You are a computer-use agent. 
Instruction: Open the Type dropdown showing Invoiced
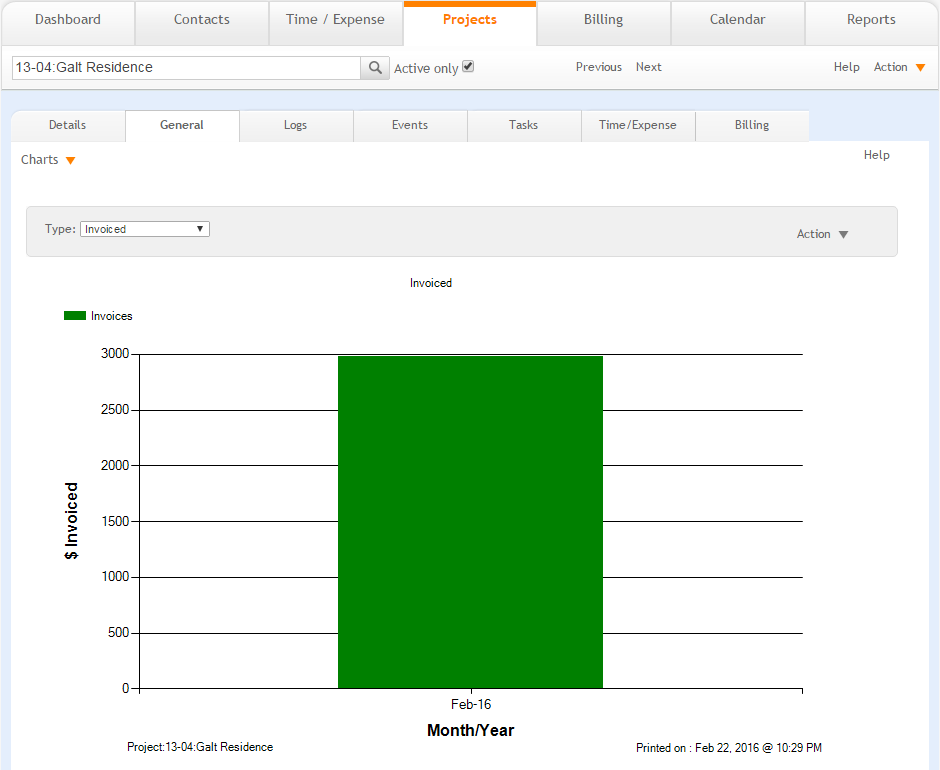pos(144,229)
